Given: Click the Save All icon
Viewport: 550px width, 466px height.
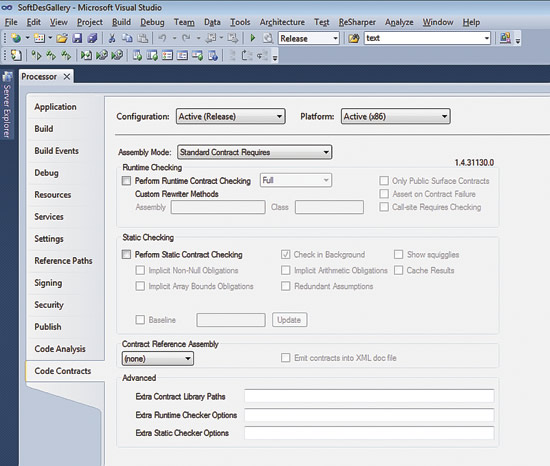Looking at the screenshot, I should 92,38.
